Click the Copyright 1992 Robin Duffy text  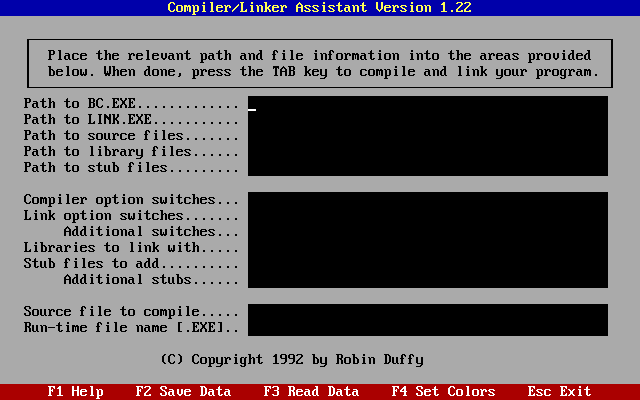[299, 359]
